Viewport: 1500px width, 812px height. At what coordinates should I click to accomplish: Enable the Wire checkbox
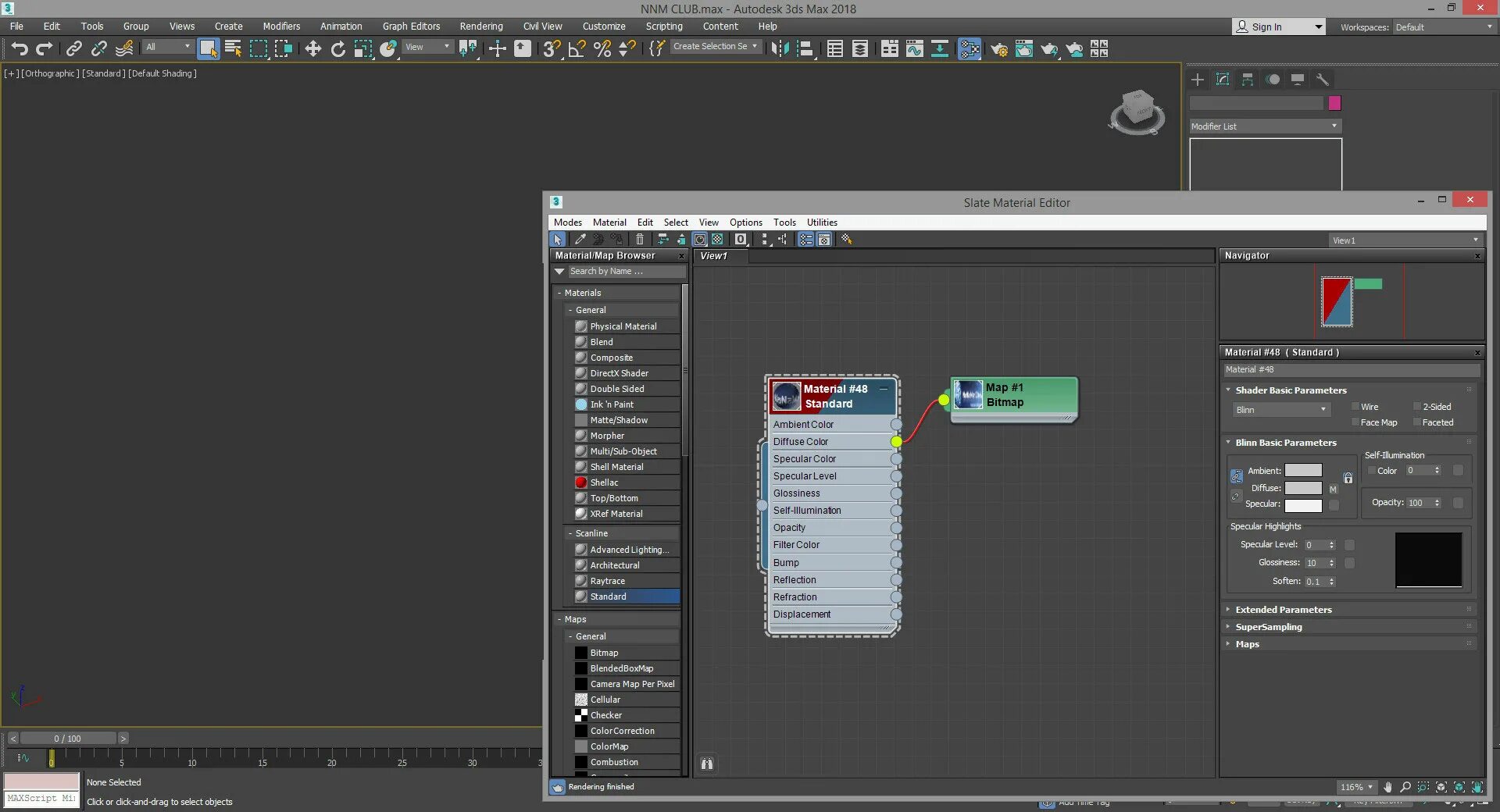click(x=1358, y=407)
